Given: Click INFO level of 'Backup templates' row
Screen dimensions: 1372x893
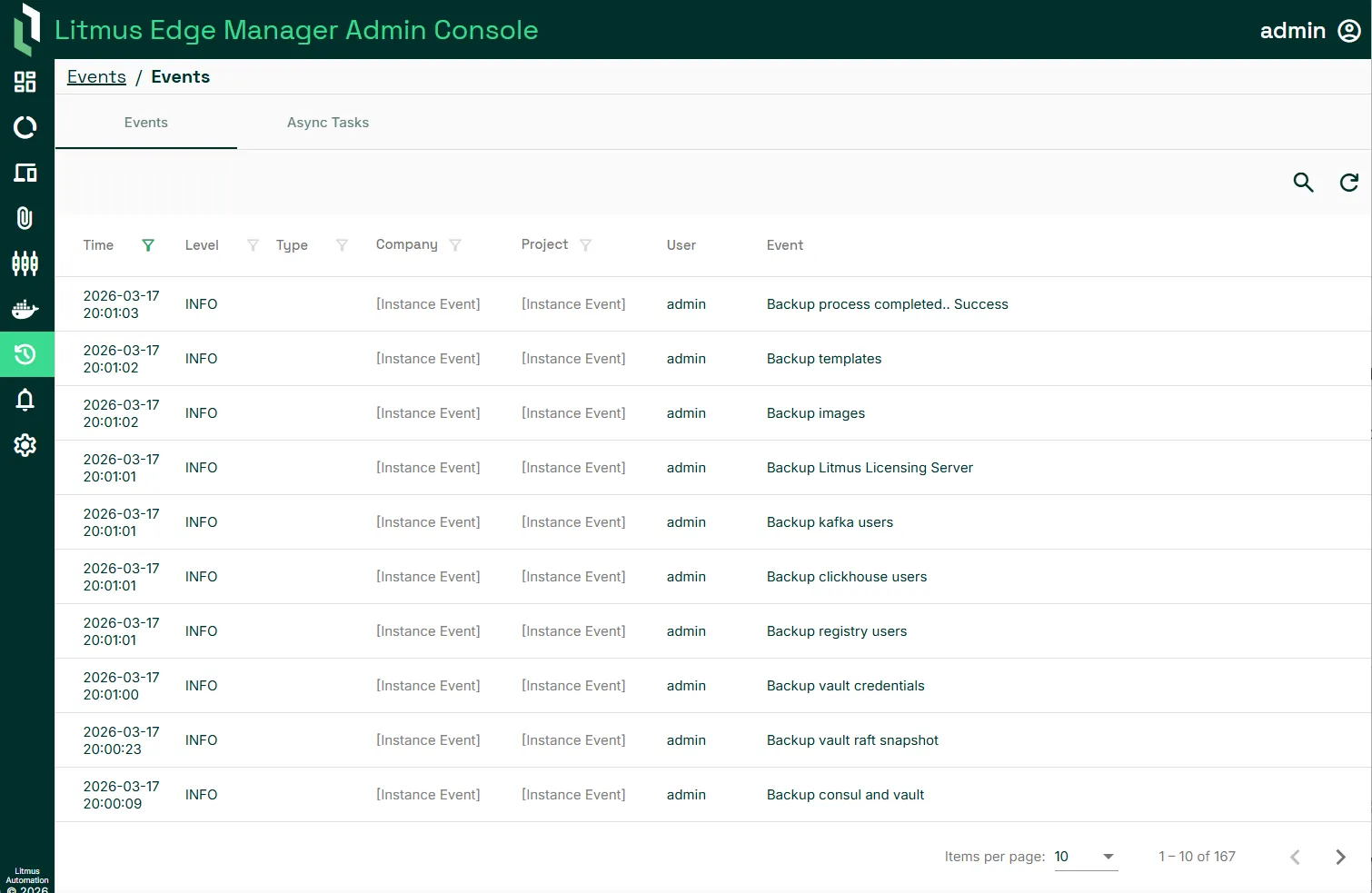Looking at the screenshot, I should pyautogui.click(x=201, y=359).
